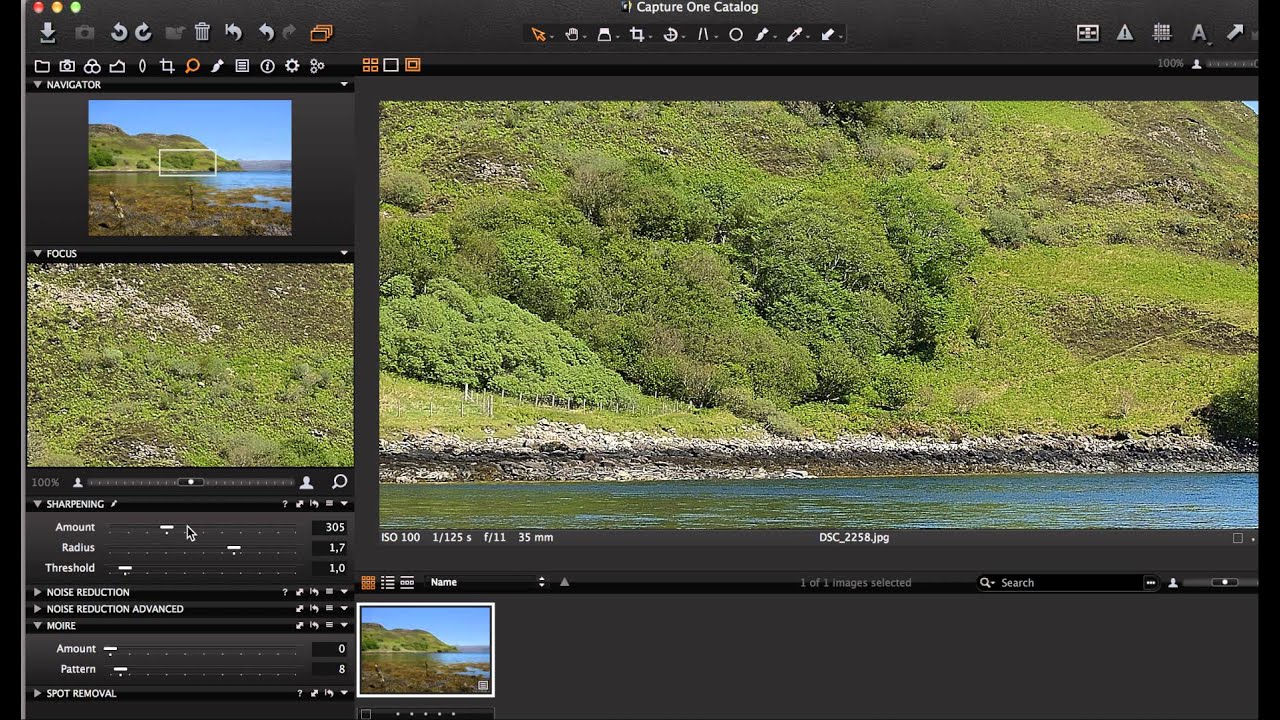This screenshot has width=1280, height=720.
Task: Click the Moire Amount slider
Action: pyautogui.click(x=203, y=649)
